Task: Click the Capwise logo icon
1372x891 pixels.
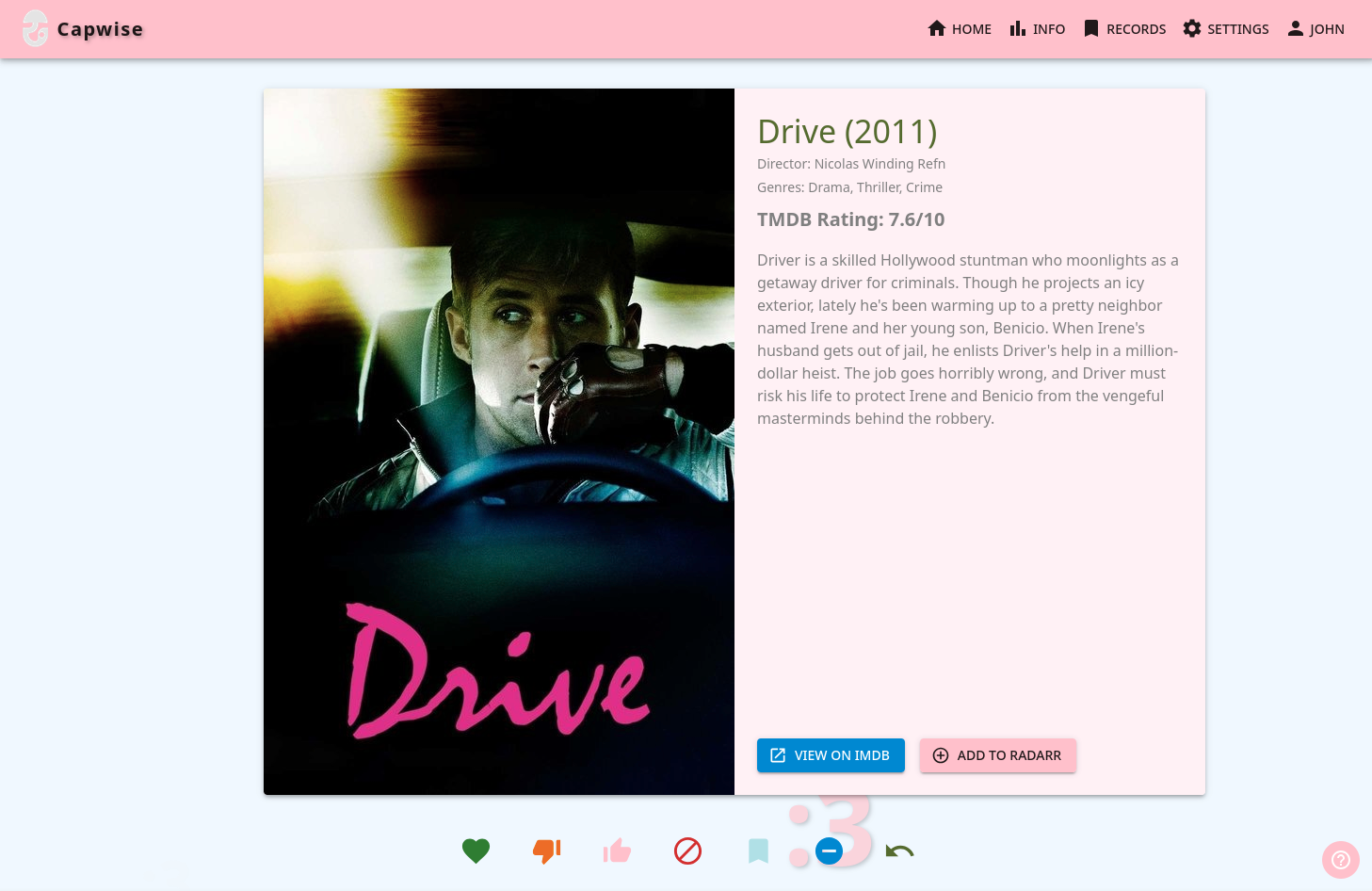Action: (35, 28)
